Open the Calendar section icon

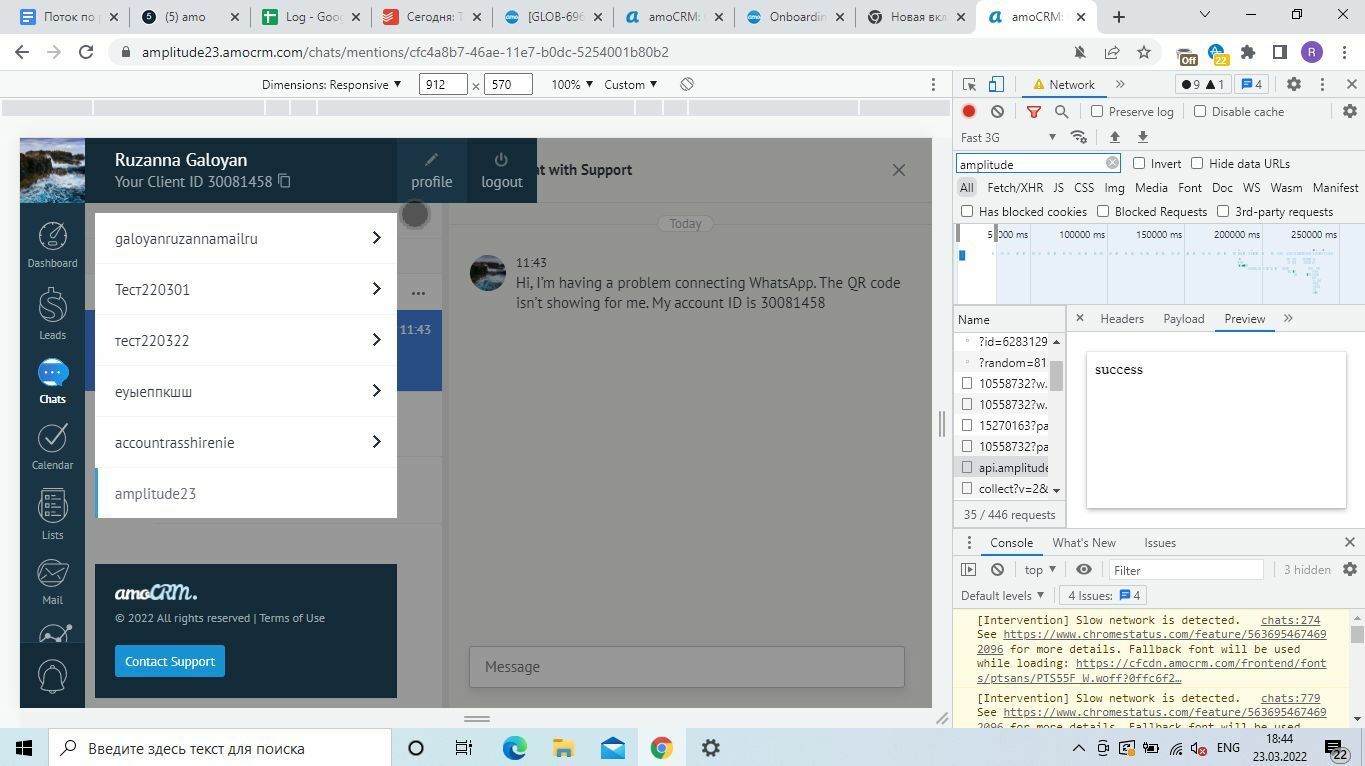pos(52,446)
